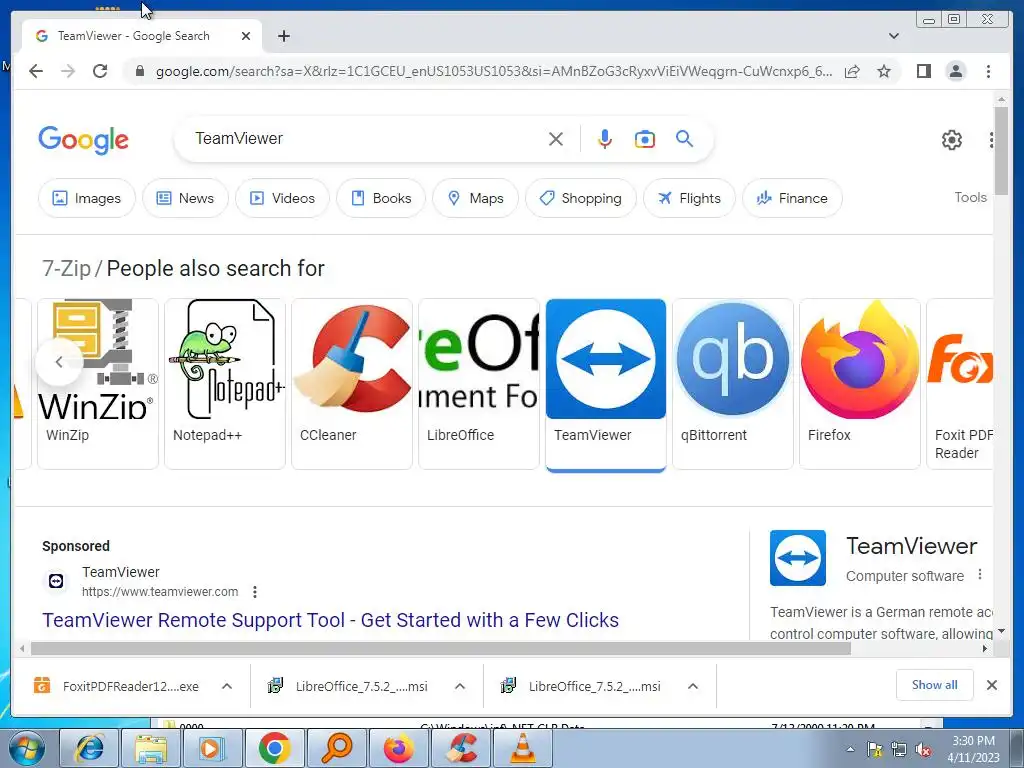The image size is (1024, 768).
Task: Click the TeamViewer search text box
Action: (x=366, y=138)
